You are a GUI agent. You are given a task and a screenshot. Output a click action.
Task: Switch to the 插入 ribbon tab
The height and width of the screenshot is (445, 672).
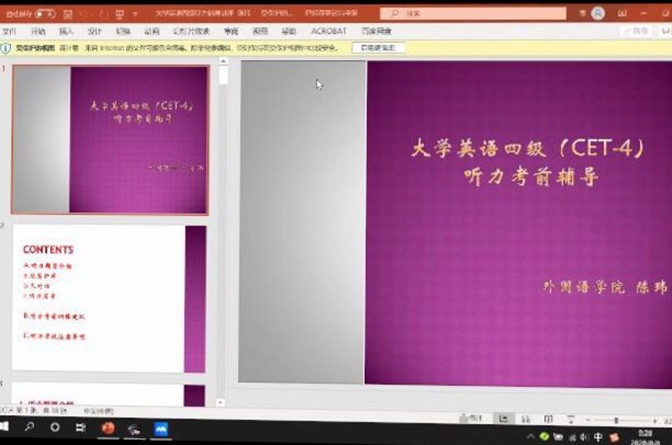point(66,31)
